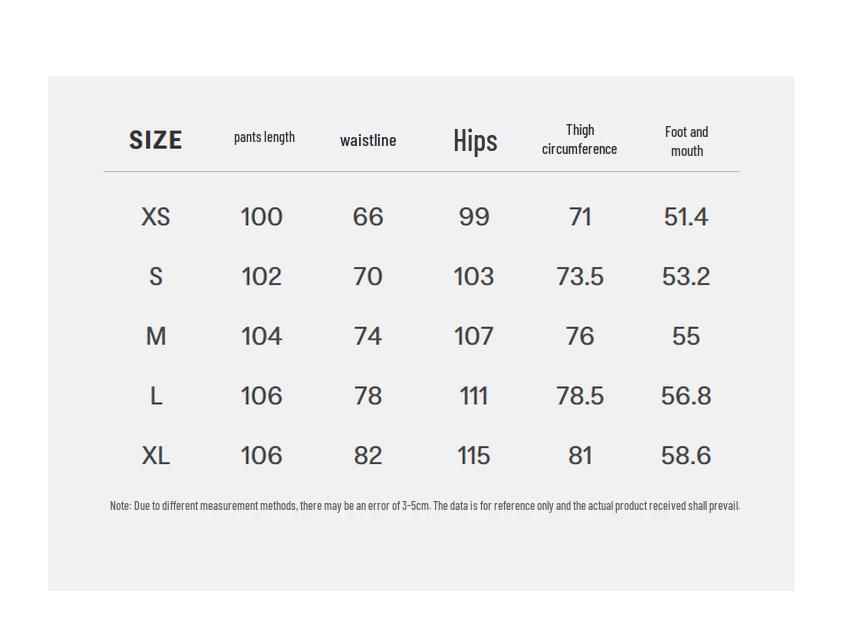Screen dimensions: 842x632
Task: Click the SIZE column header
Action: click(x=156, y=140)
